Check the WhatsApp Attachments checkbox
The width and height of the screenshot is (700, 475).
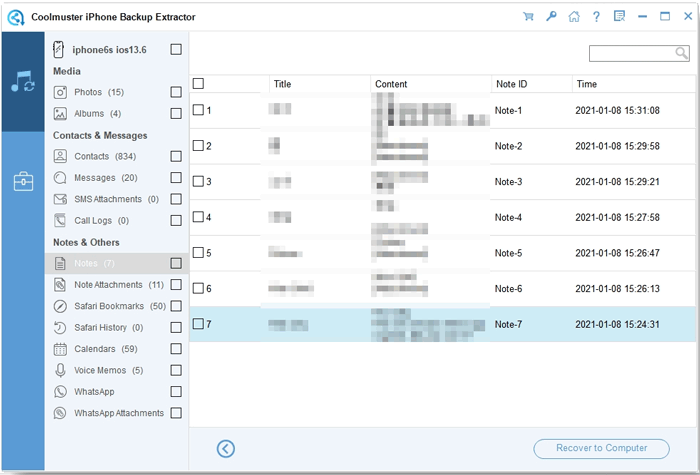click(x=176, y=413)
